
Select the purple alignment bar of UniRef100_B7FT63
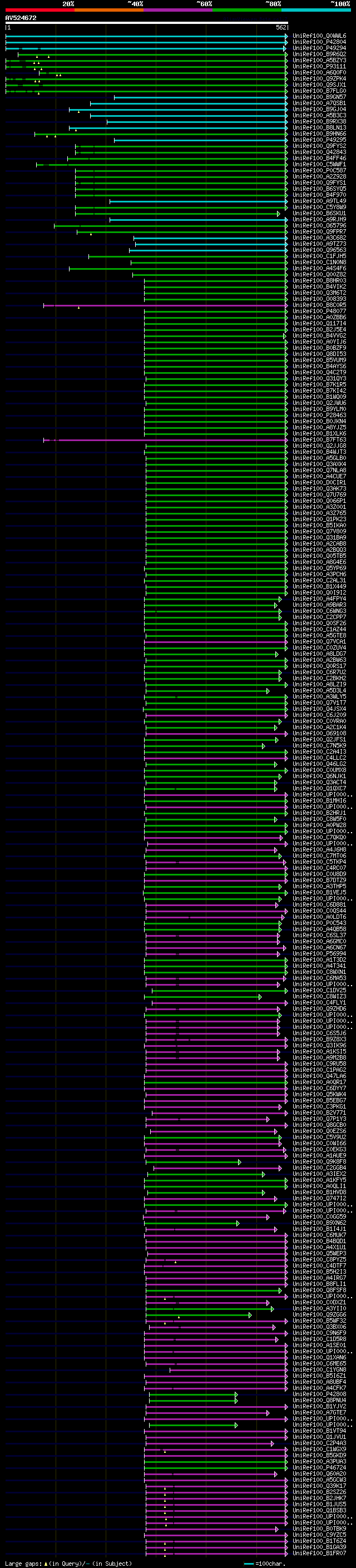click(165, 440)
